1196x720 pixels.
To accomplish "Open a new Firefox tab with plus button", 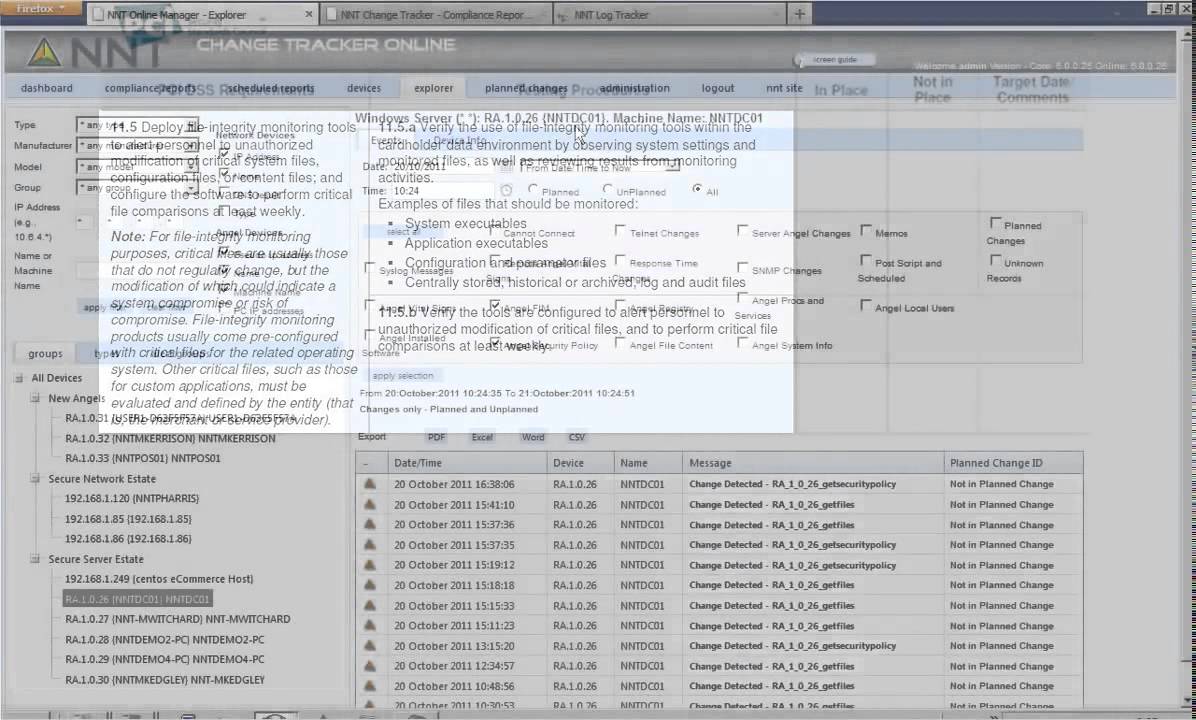I will (x=799, y=14).
